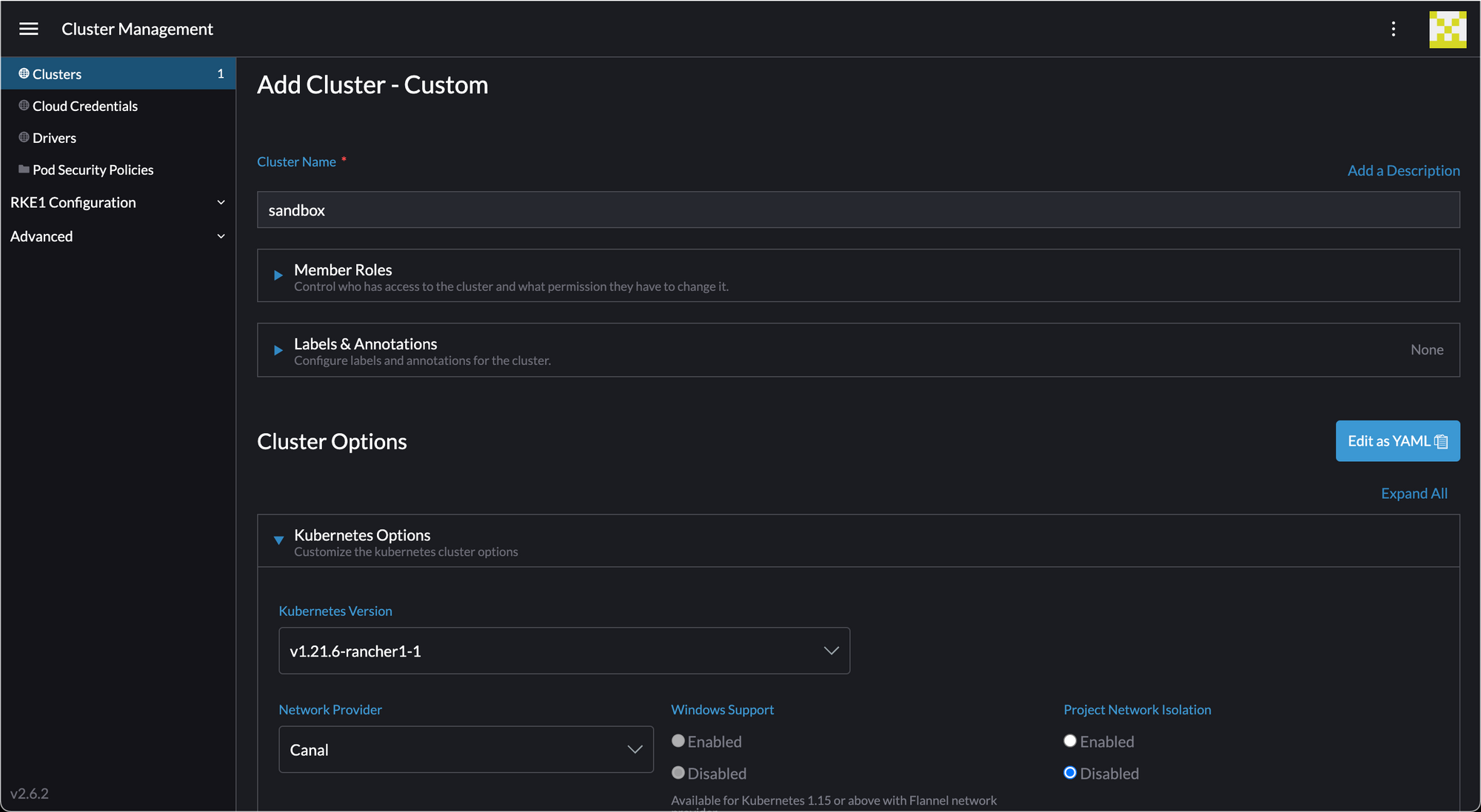Click the vertical three-dot options icon
This screenshot has height=812, width=1481.
[1394, 29]
